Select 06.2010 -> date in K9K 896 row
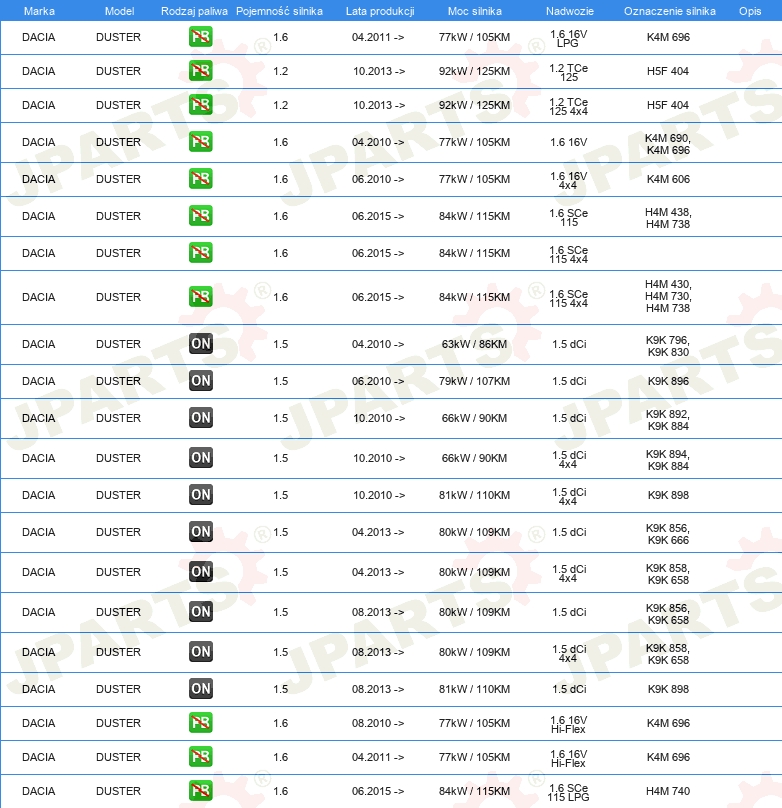Screen dimensions: 782x808 378,381
